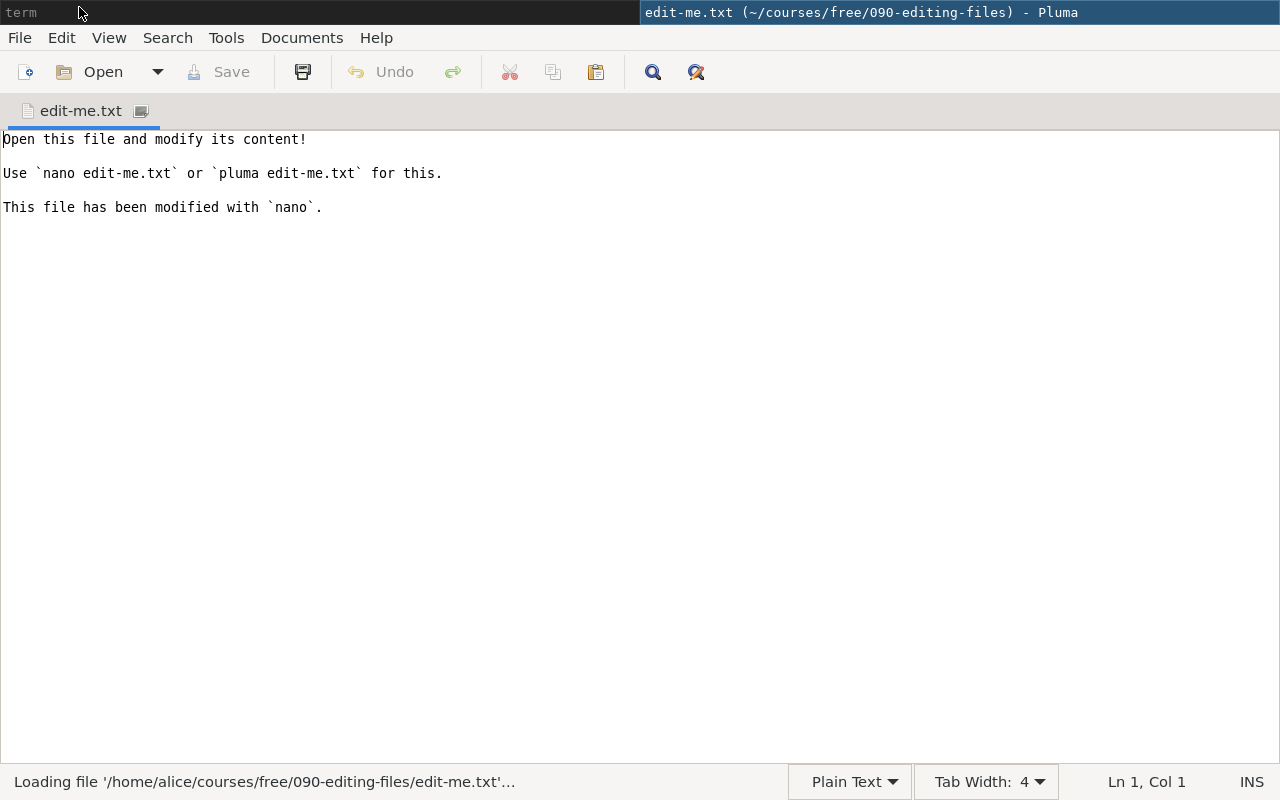The width and height of the screenshot is (1280, 800).
Task: Open the Search menu
Action: pyautogui.click(x=168, y=38)
